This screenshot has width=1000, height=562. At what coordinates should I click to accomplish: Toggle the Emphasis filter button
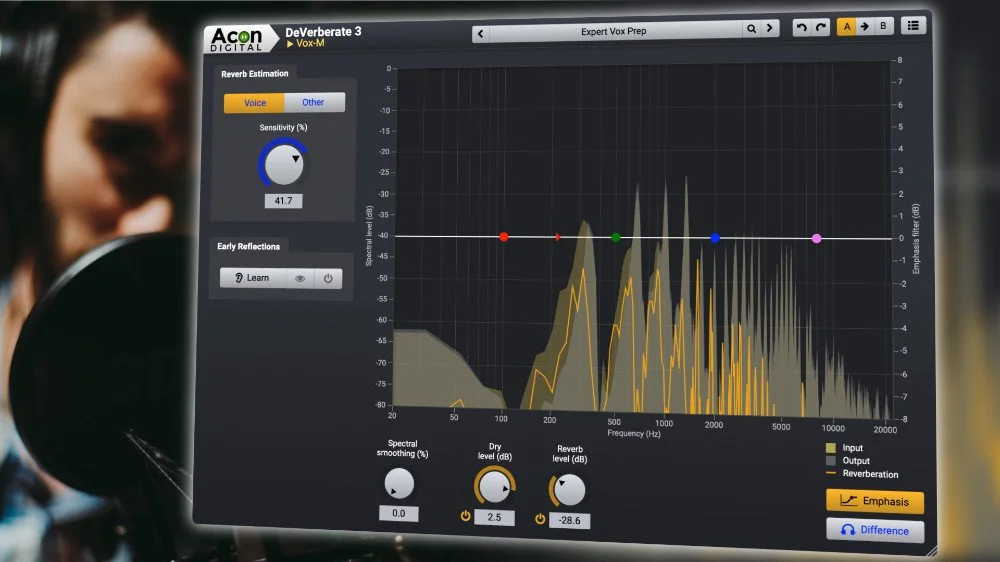tap(875, 501)
